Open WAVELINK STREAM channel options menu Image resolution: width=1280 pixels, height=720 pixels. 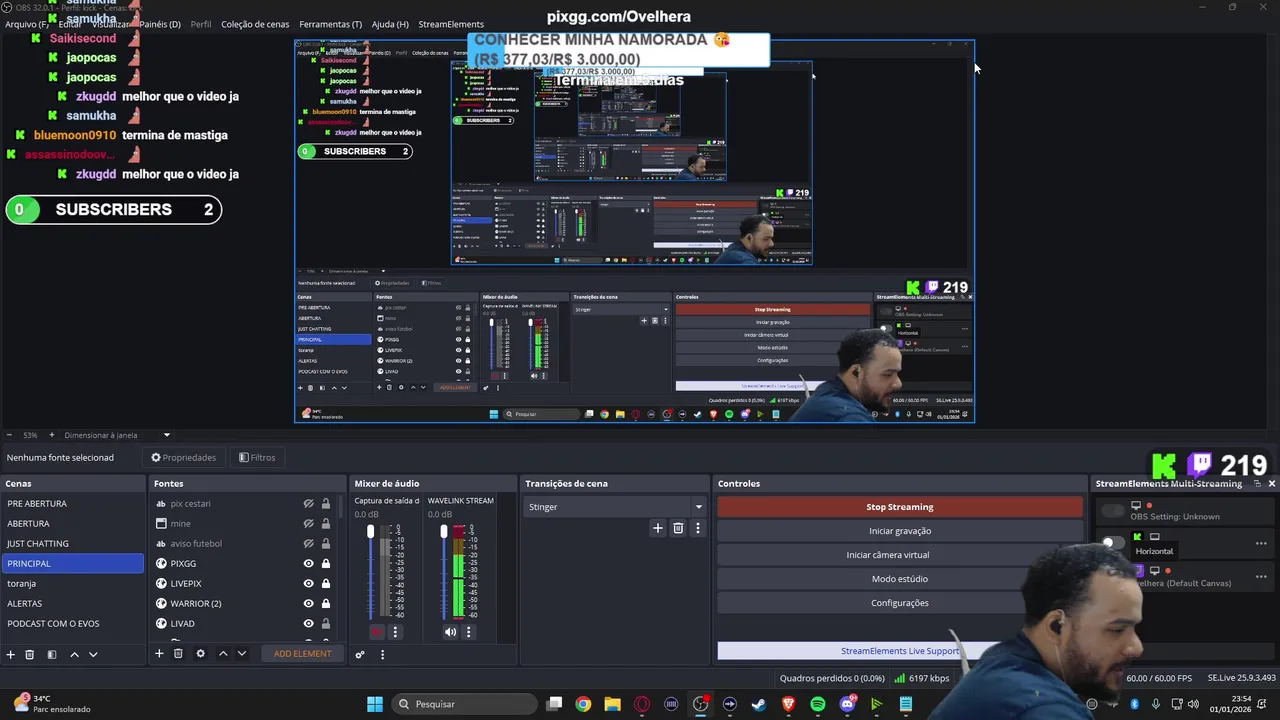(468, 632)
